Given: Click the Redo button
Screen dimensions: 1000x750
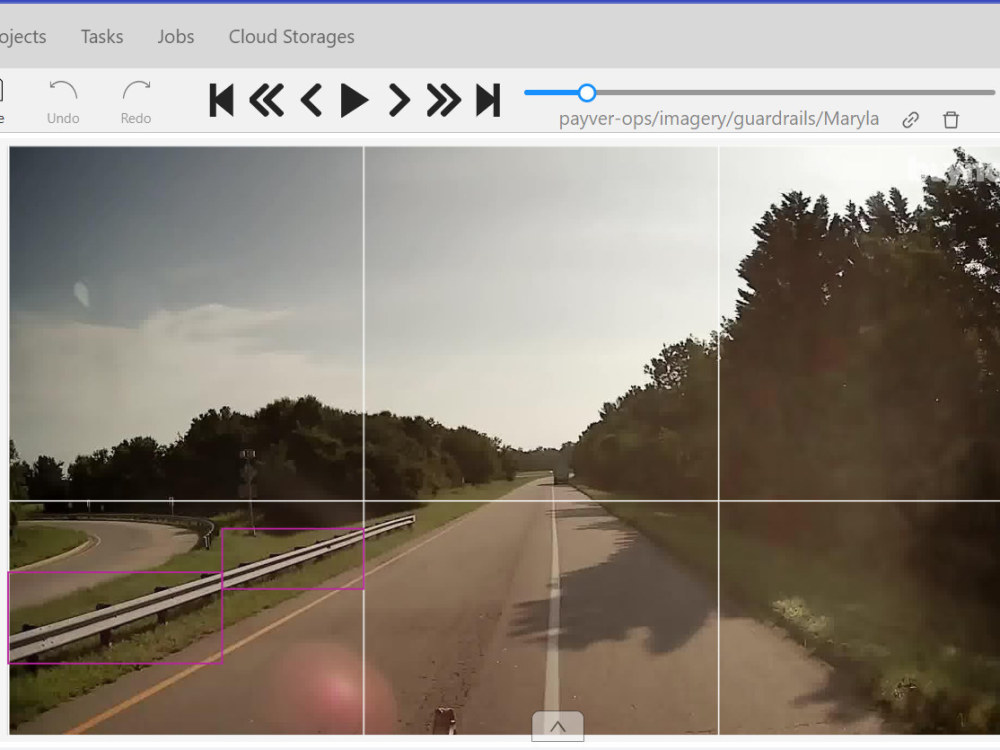Looking at the screenshot, I should 136,102.
